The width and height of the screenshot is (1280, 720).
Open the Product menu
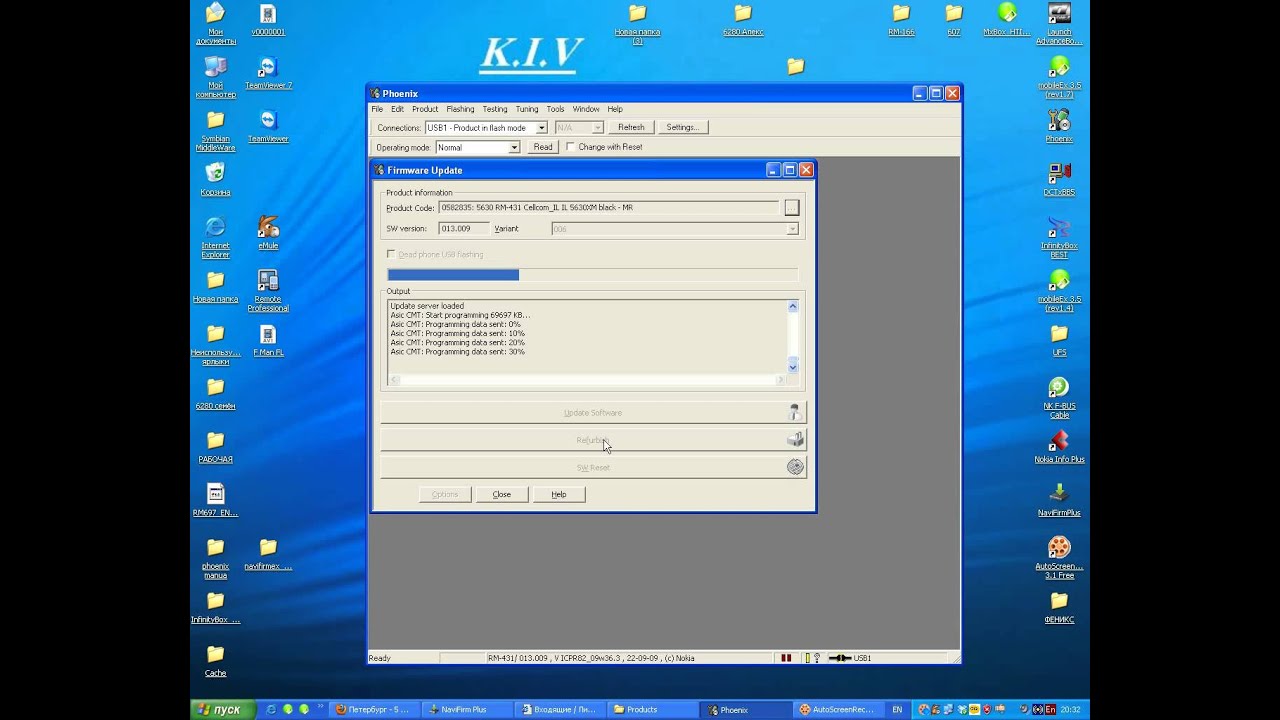coord(425,109)
